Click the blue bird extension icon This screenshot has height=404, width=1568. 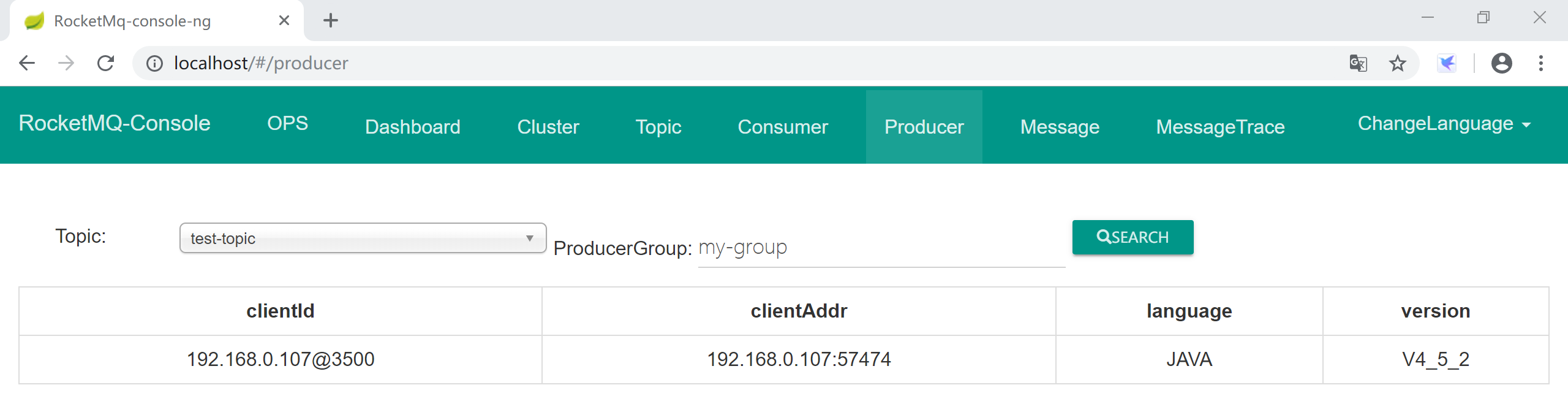pos(1446,63)
